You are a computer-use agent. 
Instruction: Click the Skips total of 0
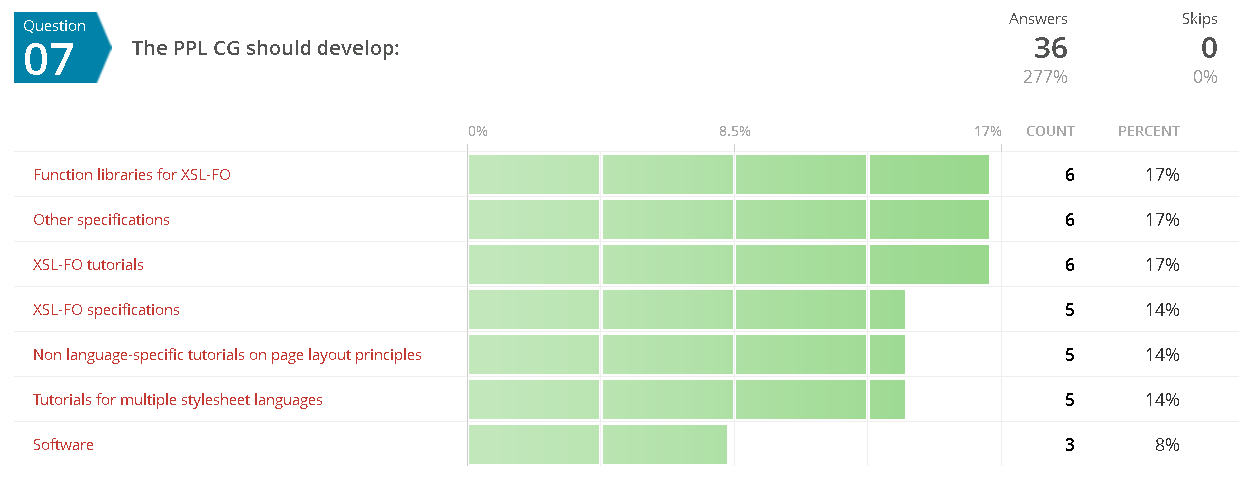tap(1208, 47)
